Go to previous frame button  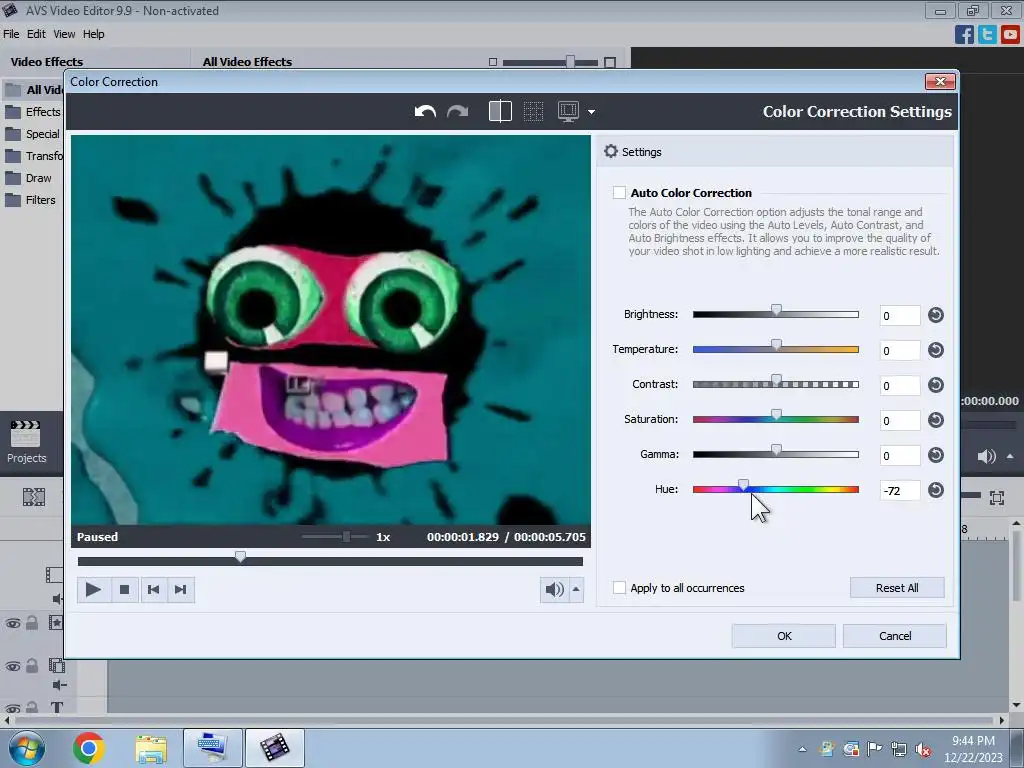click(x=153, y=590)
